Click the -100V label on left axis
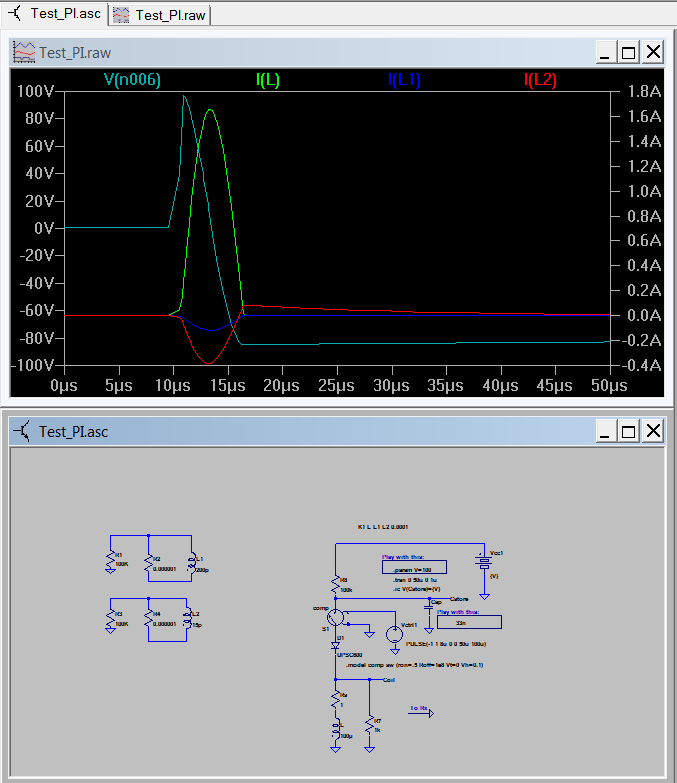Screen dimensions: 677x783 coord(32,365)
